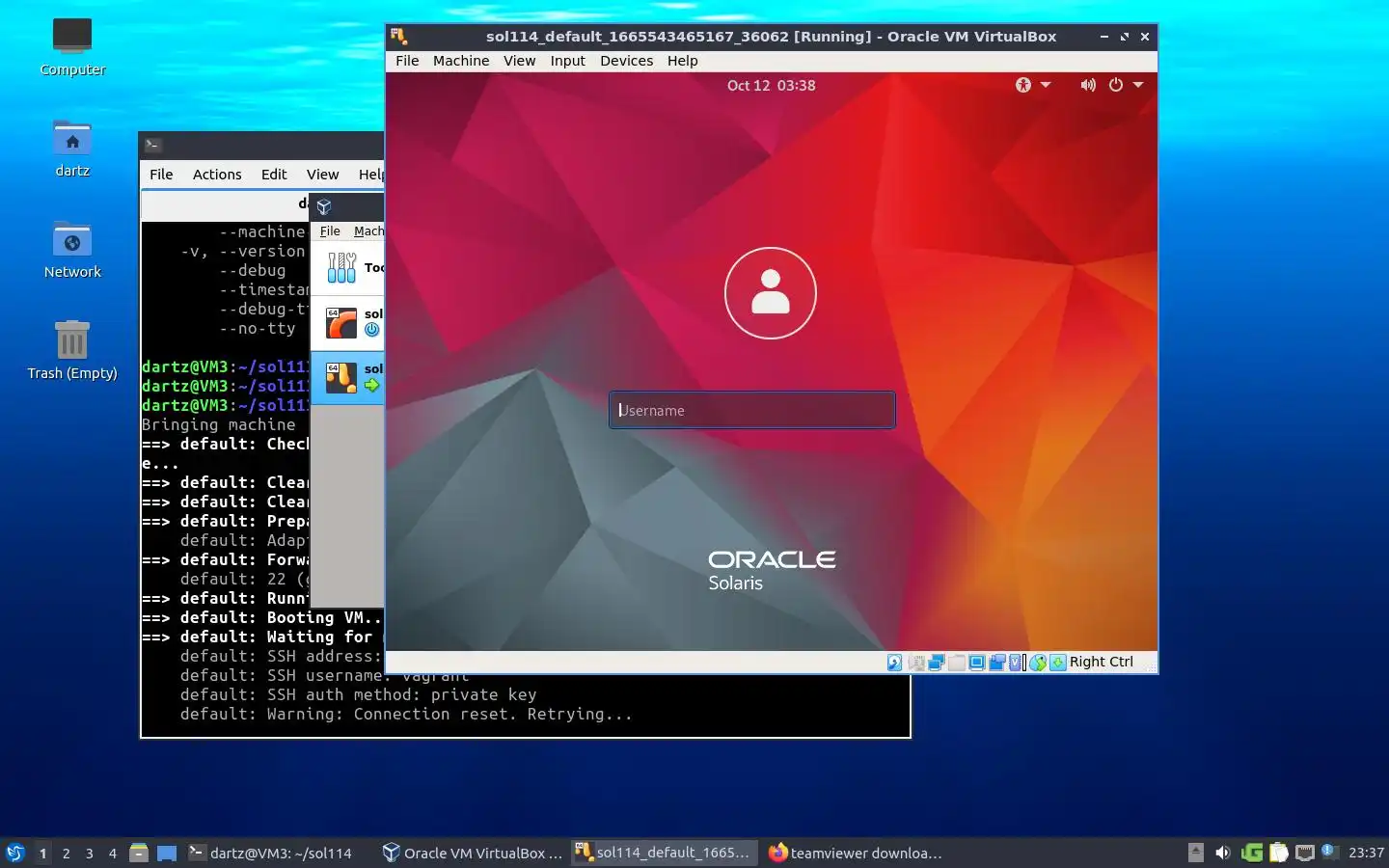This screenshot has height=868, width=1389.
Task: Click the Oct 12 03:38 clock in Solaris
Action: click(x=771, y=85)
